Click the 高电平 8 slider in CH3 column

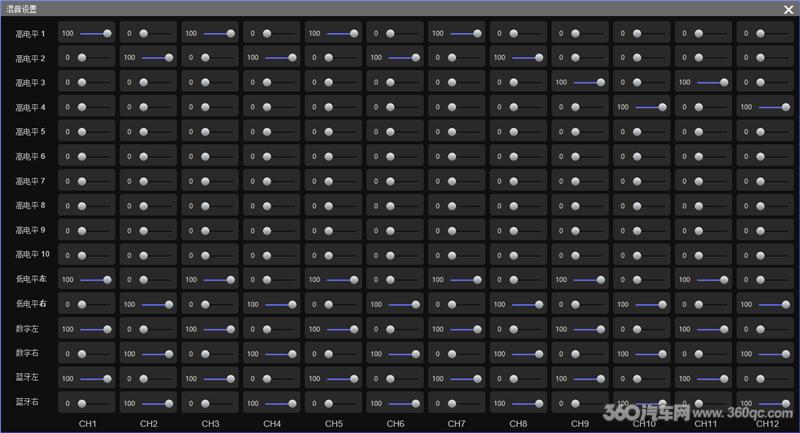[x=218, y=206]
